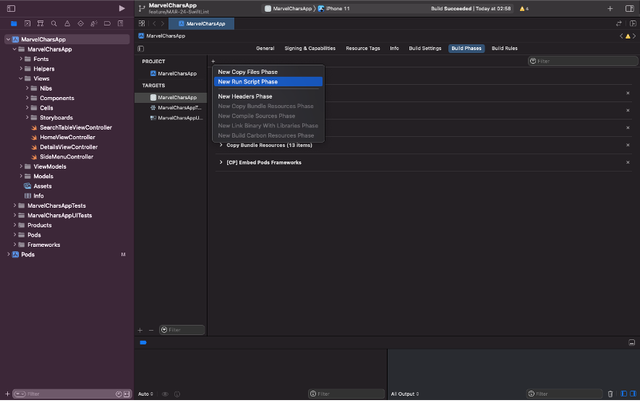
Task: Toggle the navigator sidebar panel icon
Action: (x=11, y=8)
